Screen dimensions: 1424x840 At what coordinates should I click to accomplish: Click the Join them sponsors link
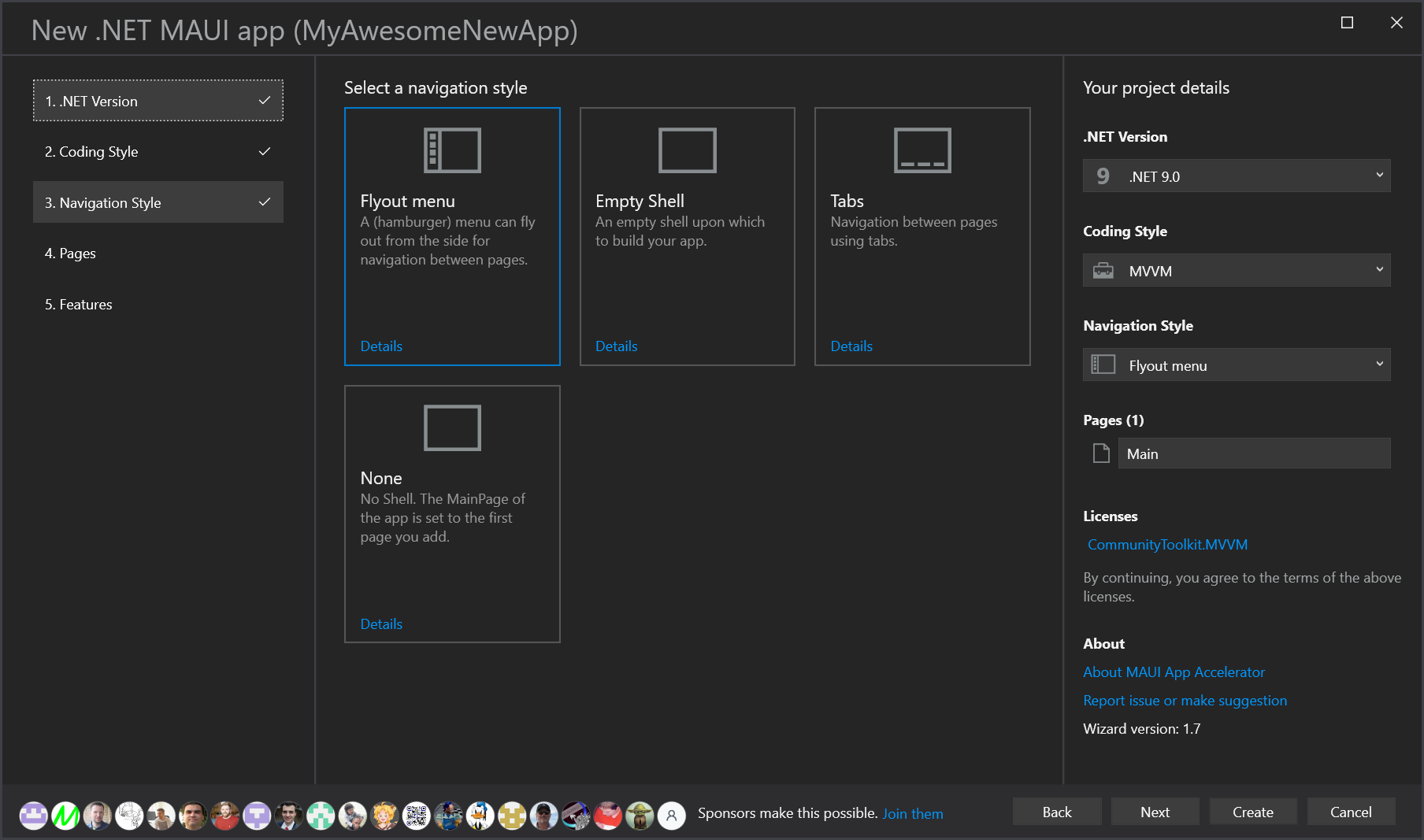pos(913,813)
